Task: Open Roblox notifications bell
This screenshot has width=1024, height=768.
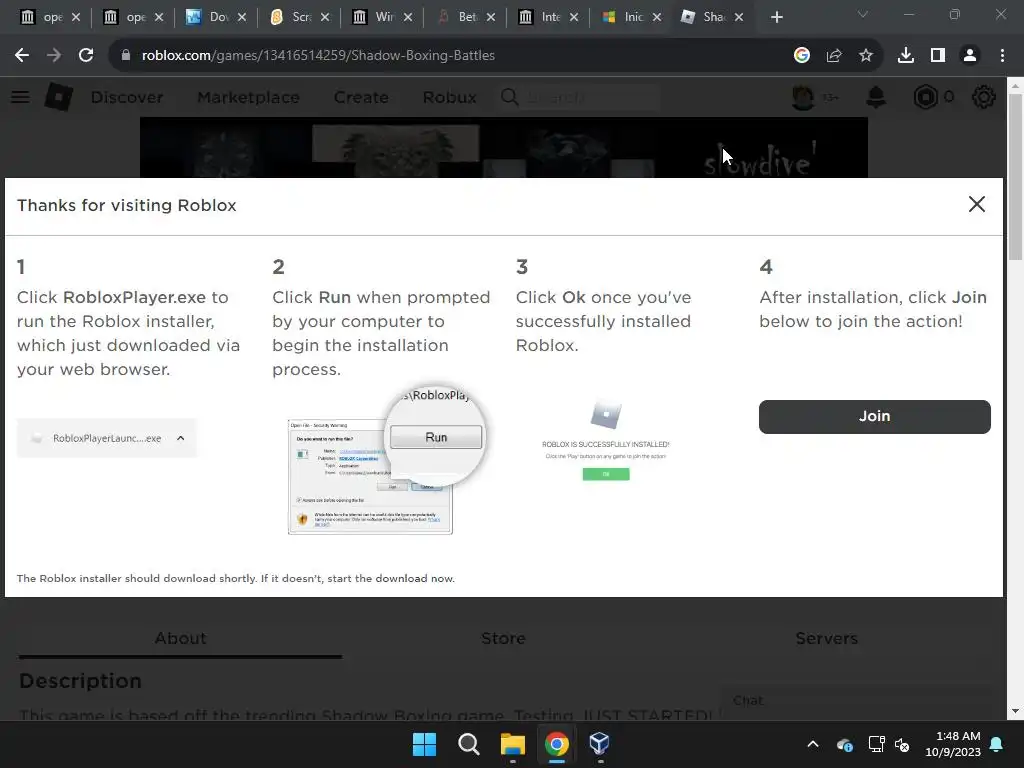Action: [876, 97]
